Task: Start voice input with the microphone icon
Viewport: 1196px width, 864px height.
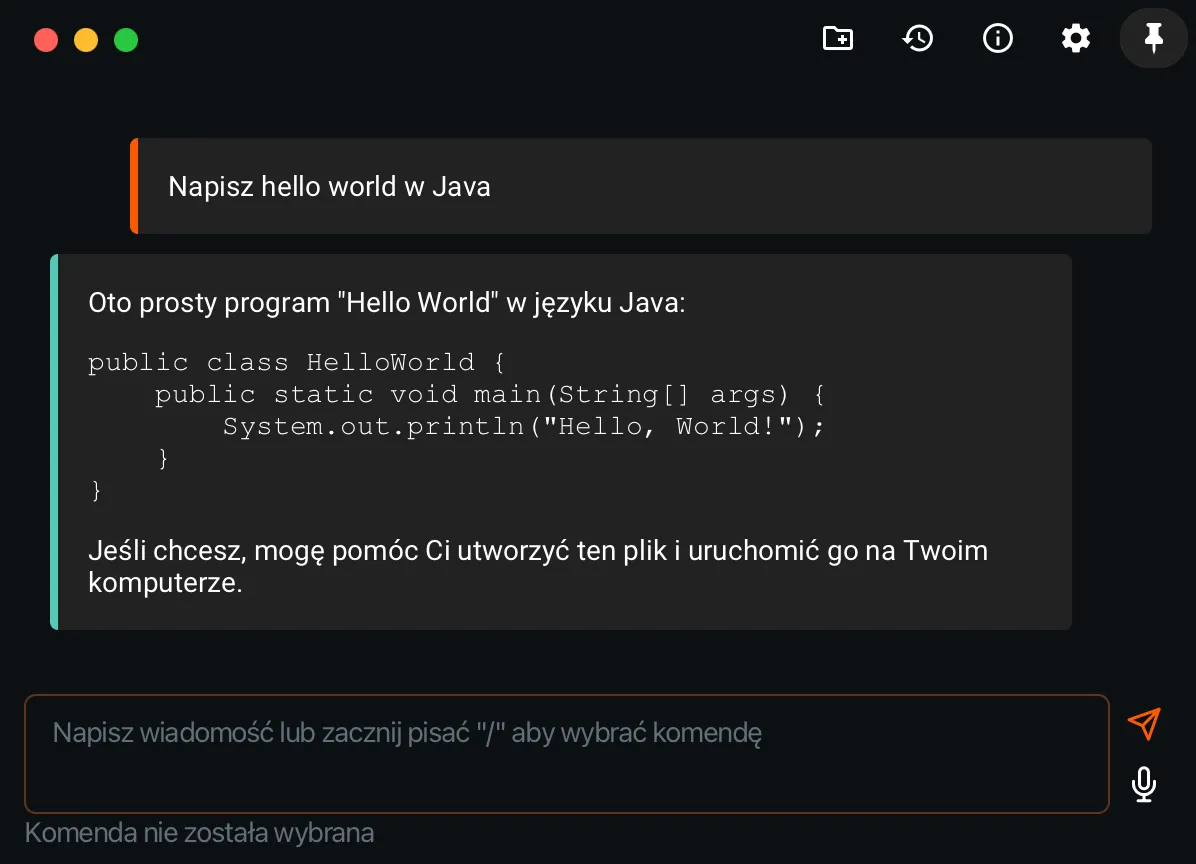Action: click(x=1143, y=784)
